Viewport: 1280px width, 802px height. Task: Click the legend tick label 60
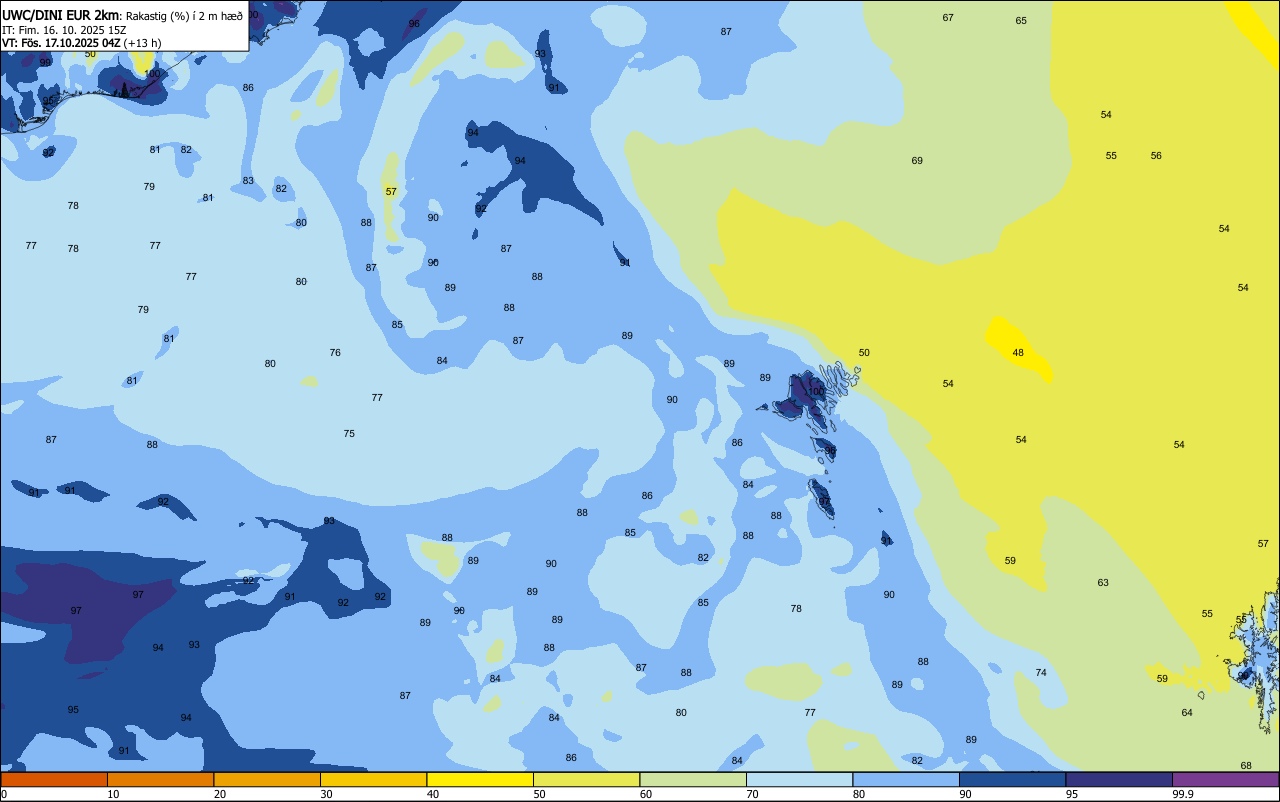coord(646,794)
